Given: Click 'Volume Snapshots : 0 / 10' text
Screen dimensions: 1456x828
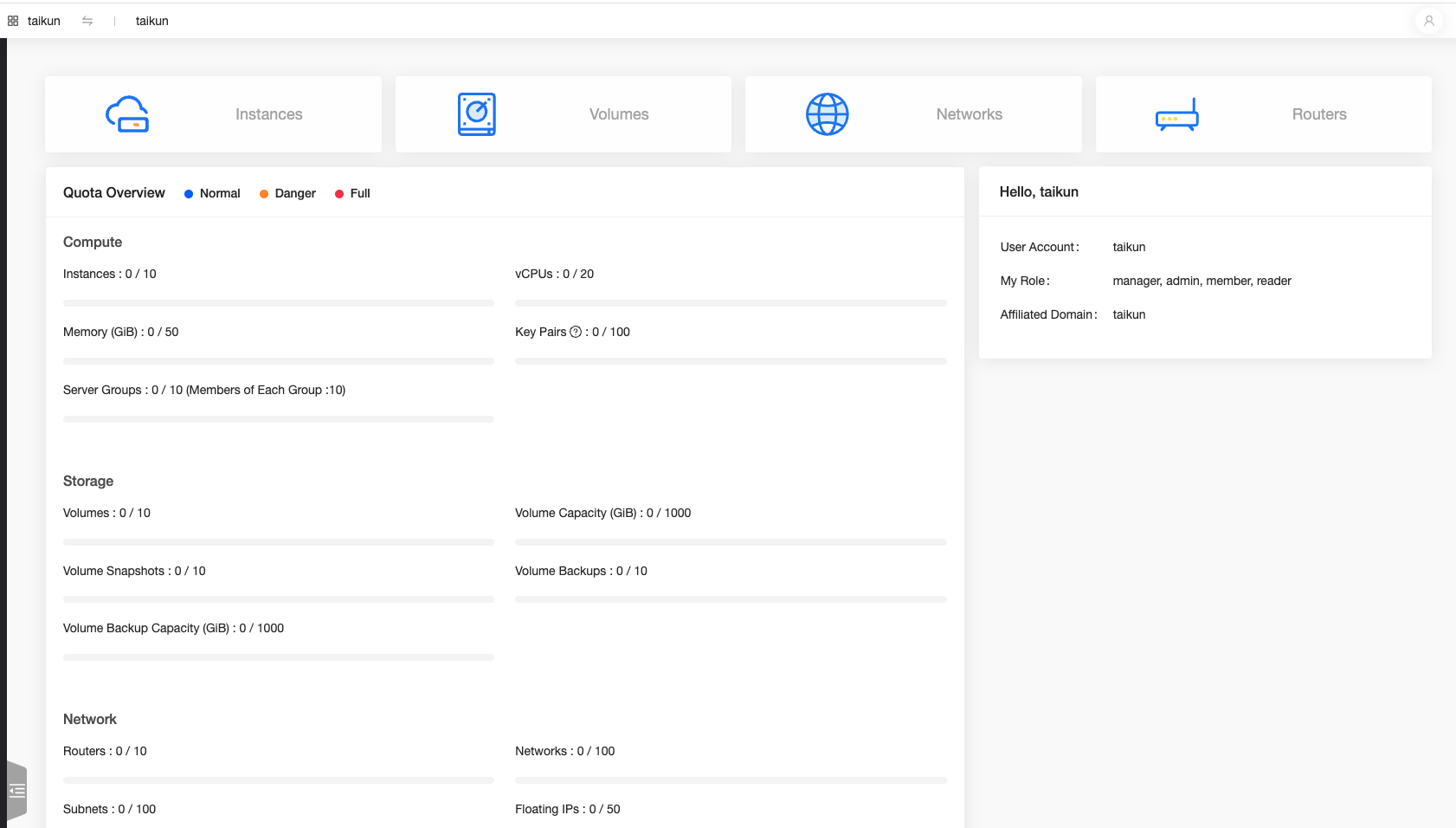Looking at the screenshot, I should [134, 571].
